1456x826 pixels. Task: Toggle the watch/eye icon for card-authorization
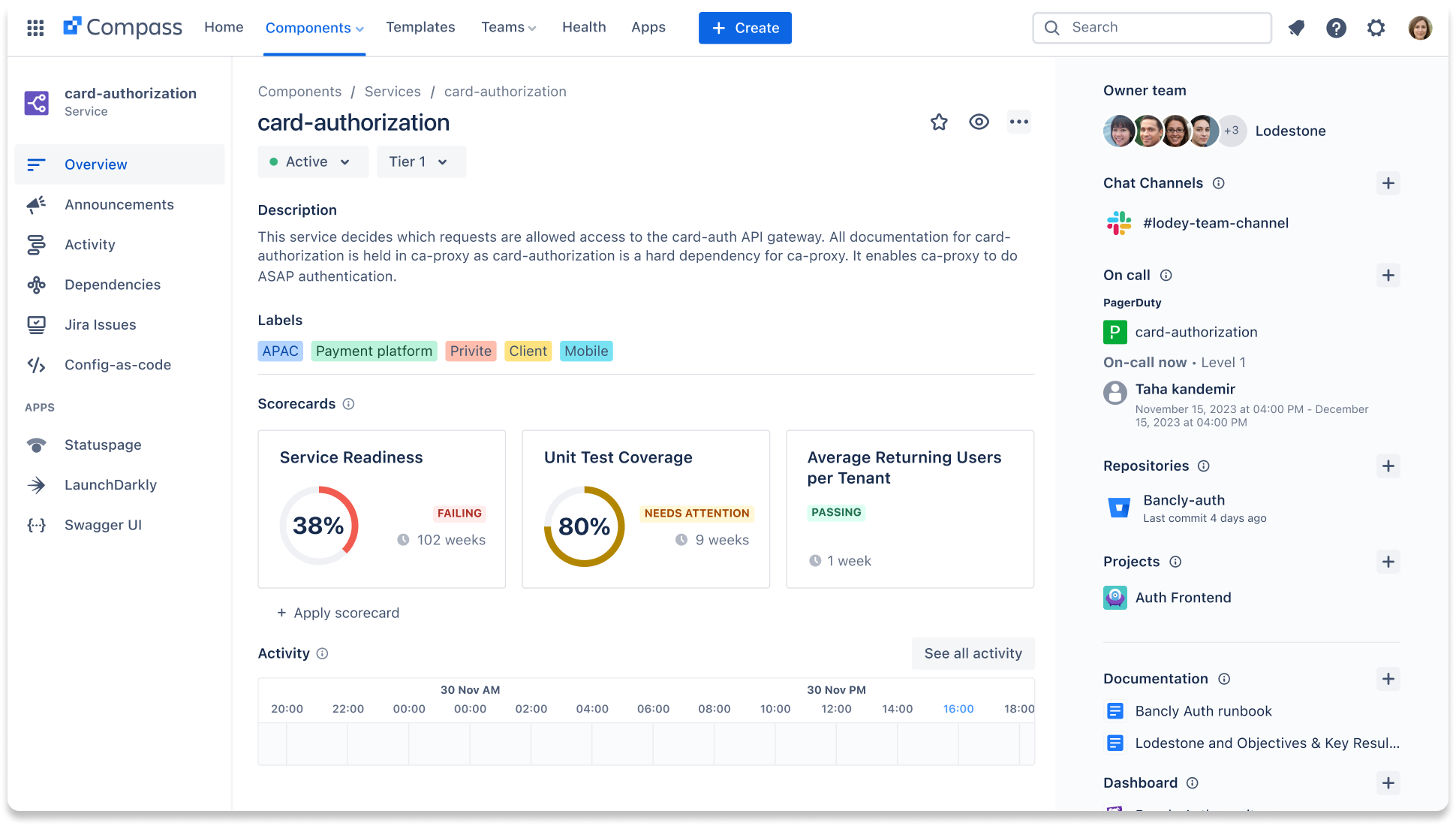tap(979, 122)
